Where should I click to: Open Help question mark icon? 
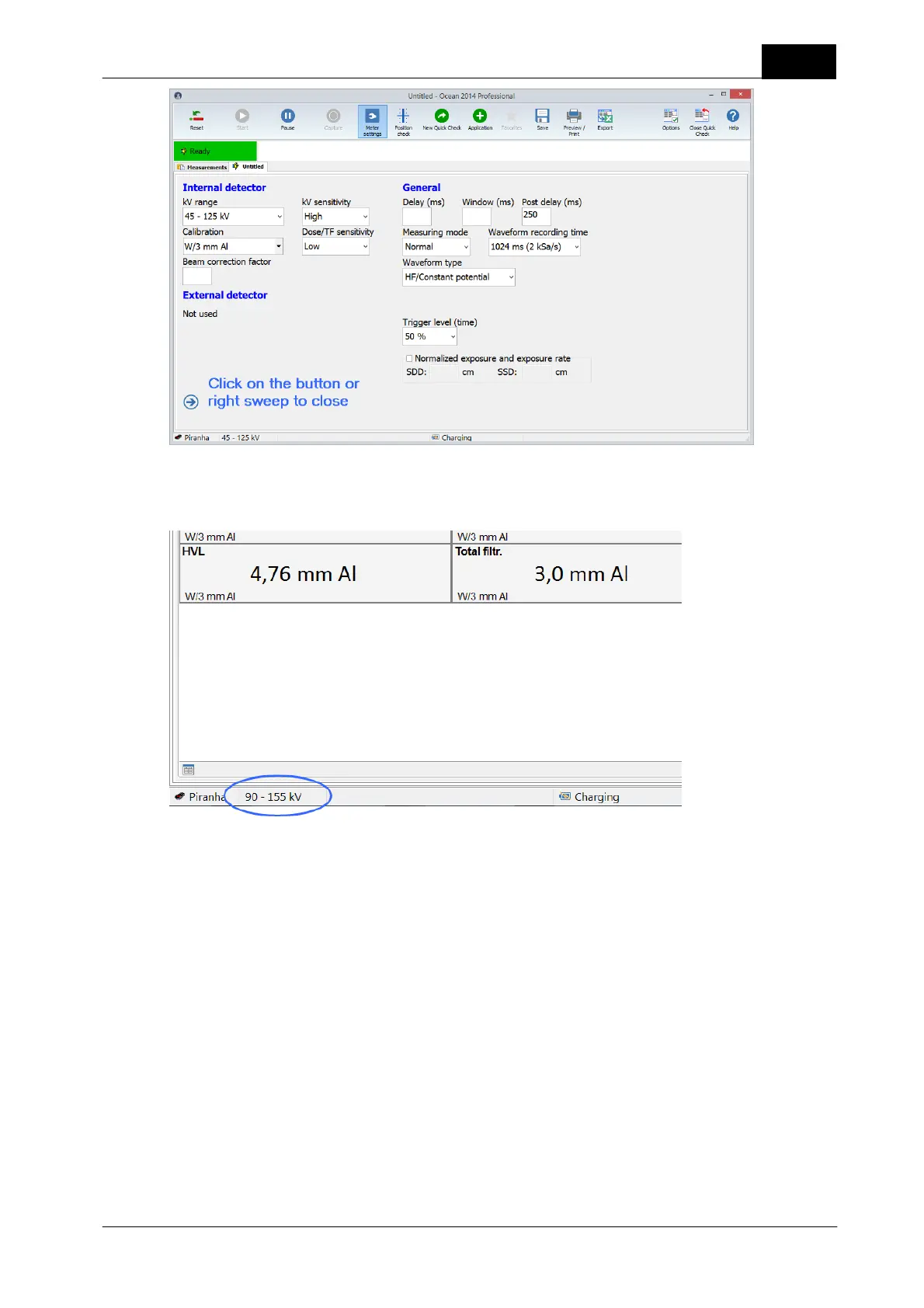tap(733, 116)
